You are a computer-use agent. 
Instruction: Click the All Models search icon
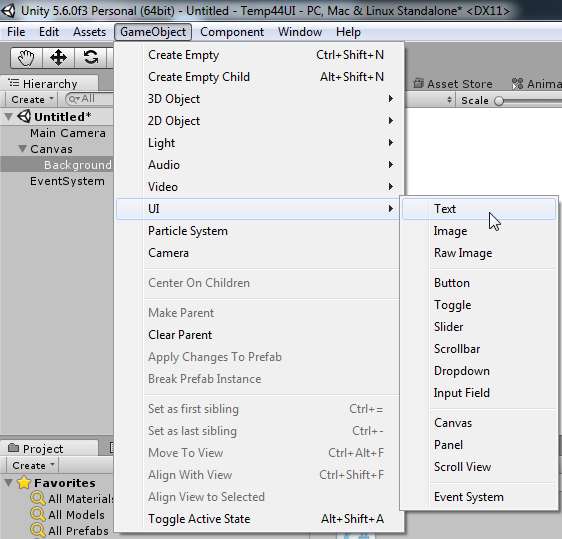(38, 514)
